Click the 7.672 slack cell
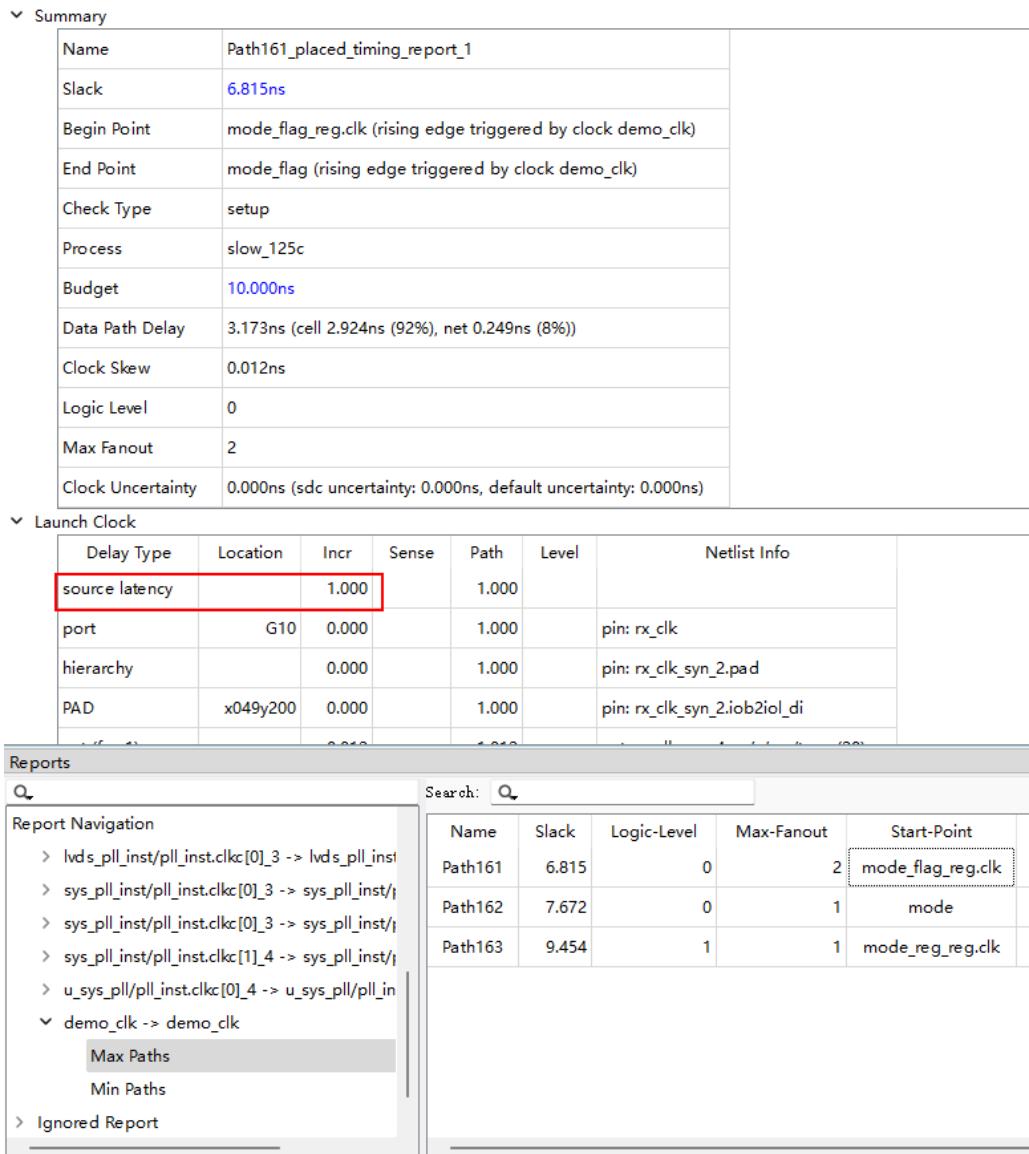The height and width of the screenshot is (1154, 1029). [556, 907]
